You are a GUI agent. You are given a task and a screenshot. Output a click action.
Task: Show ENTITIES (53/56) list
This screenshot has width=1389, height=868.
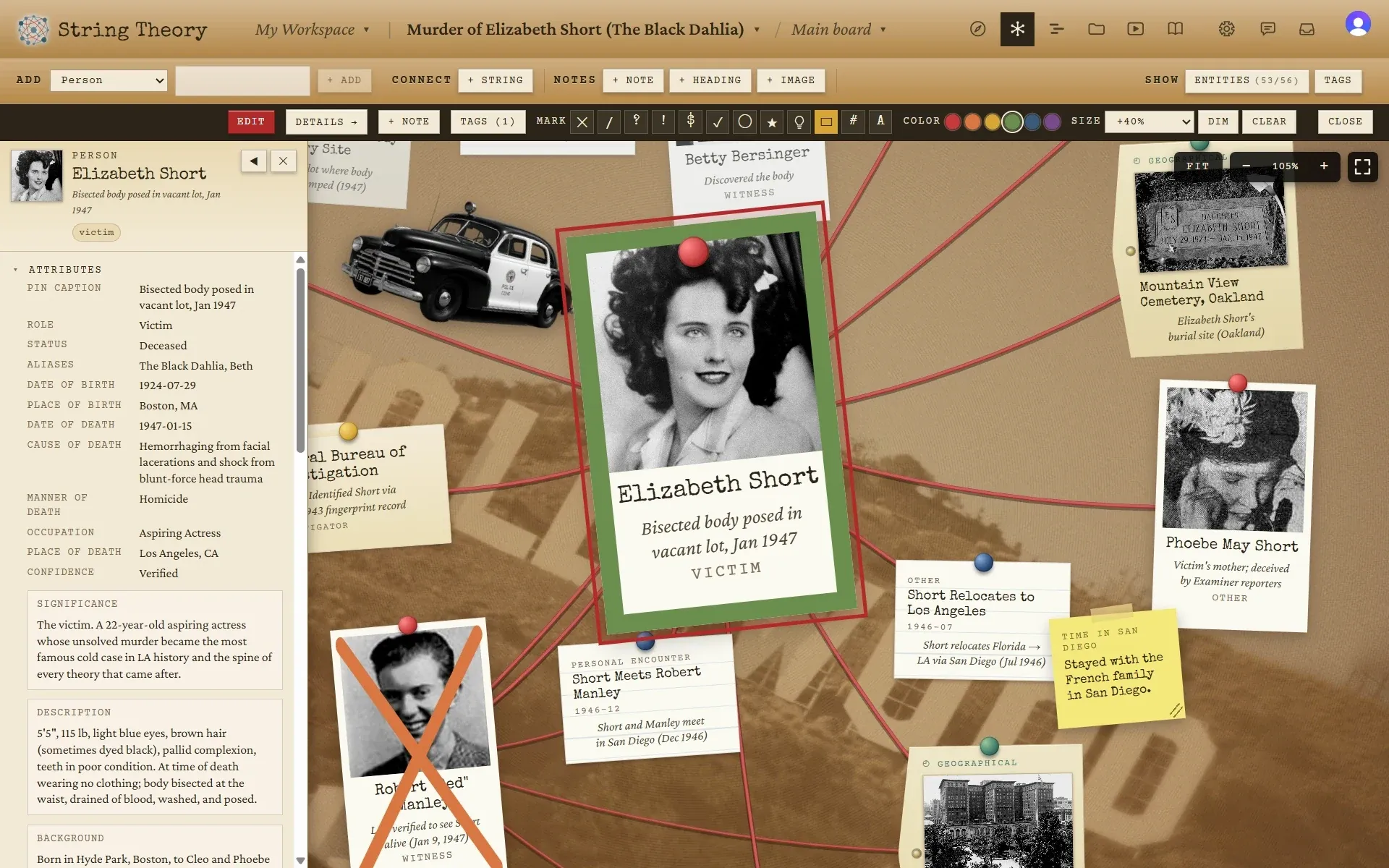click(x=1246, y=80)
